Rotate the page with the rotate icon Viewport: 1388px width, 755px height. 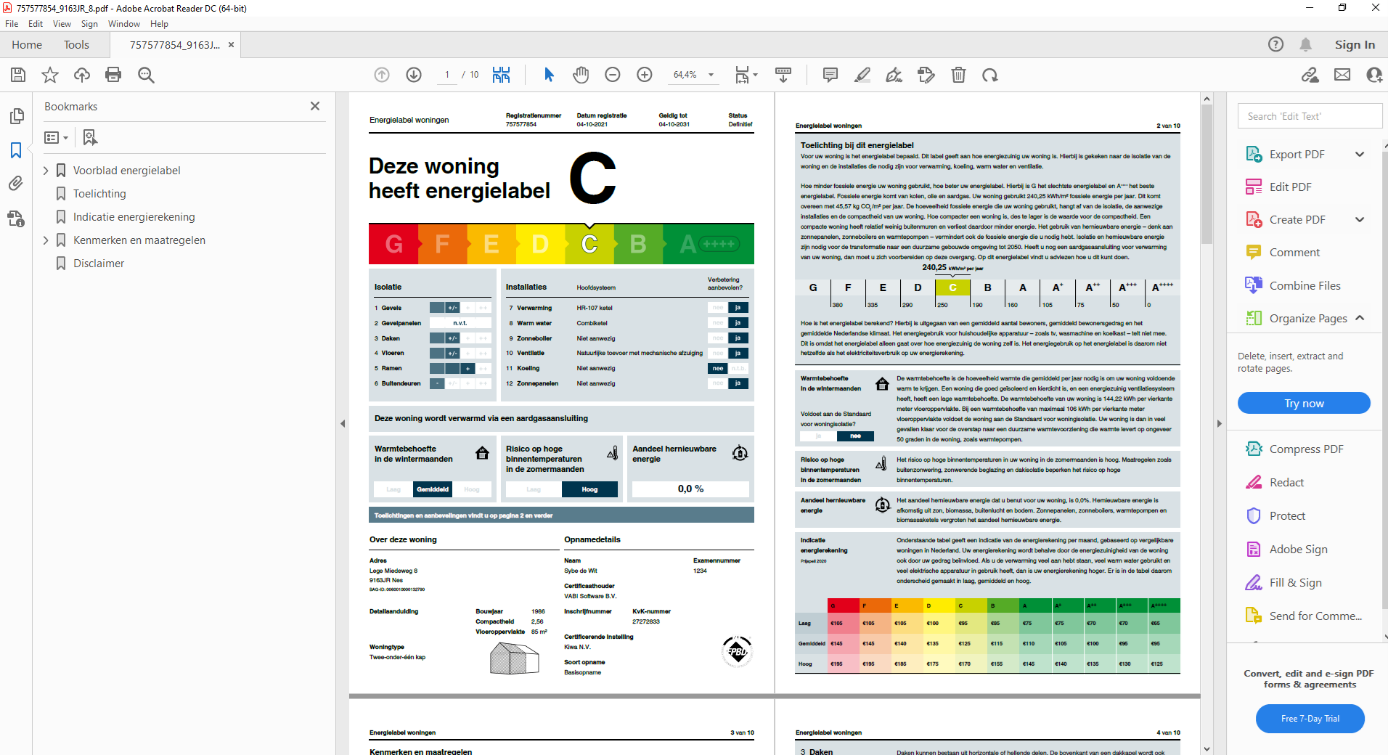click(x=990, y=75)
